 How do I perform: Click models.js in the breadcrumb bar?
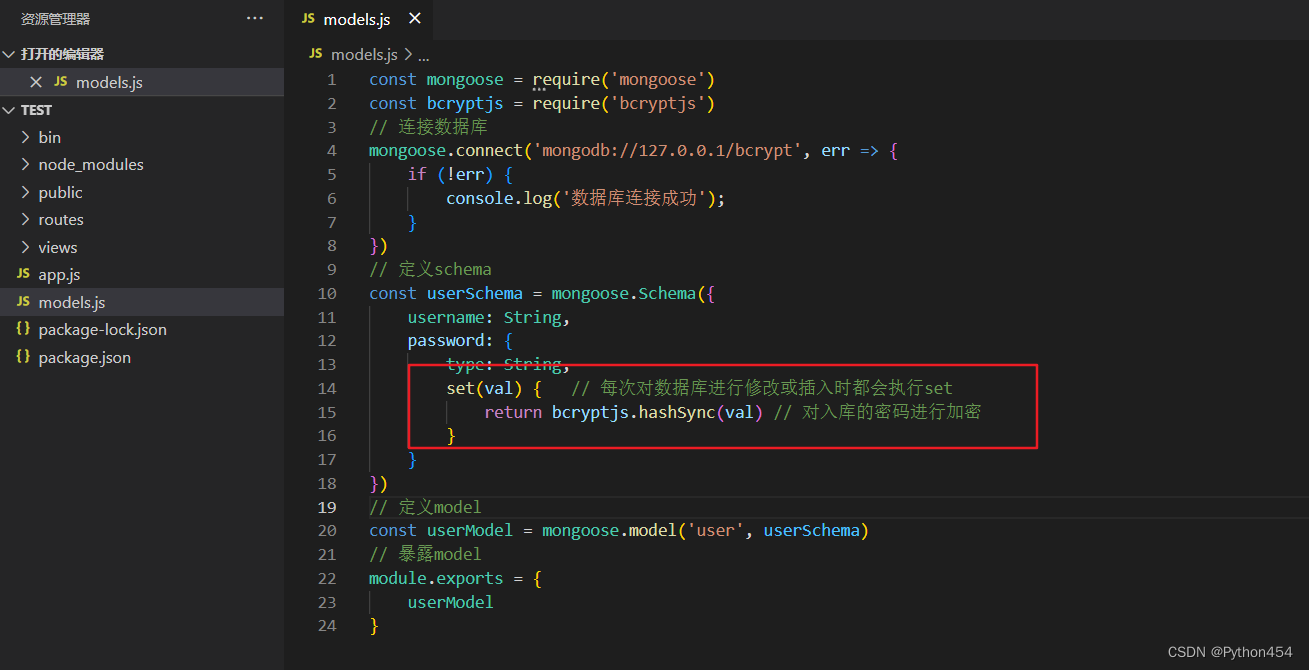pos(364,54)
